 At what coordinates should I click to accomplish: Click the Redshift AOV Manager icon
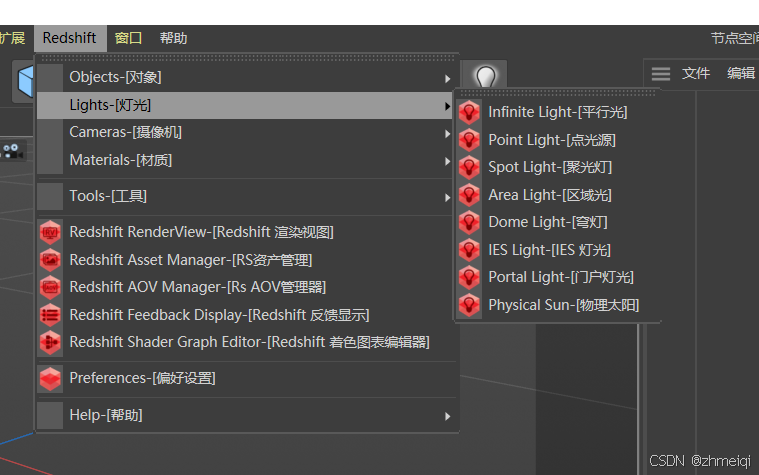click(50, 288)
